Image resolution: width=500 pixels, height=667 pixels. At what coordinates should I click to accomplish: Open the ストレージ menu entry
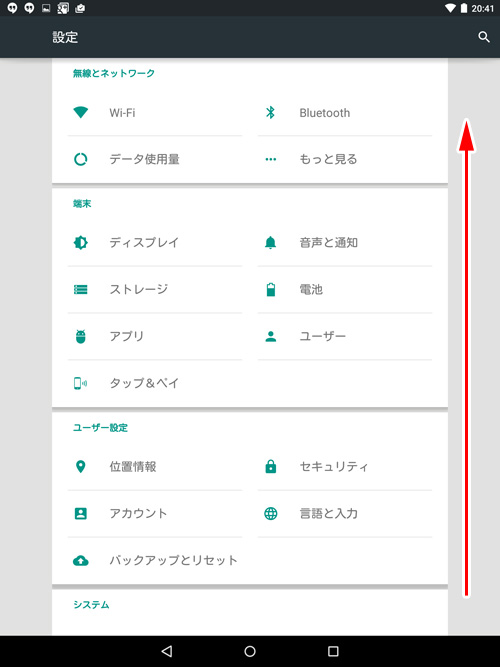155,290
